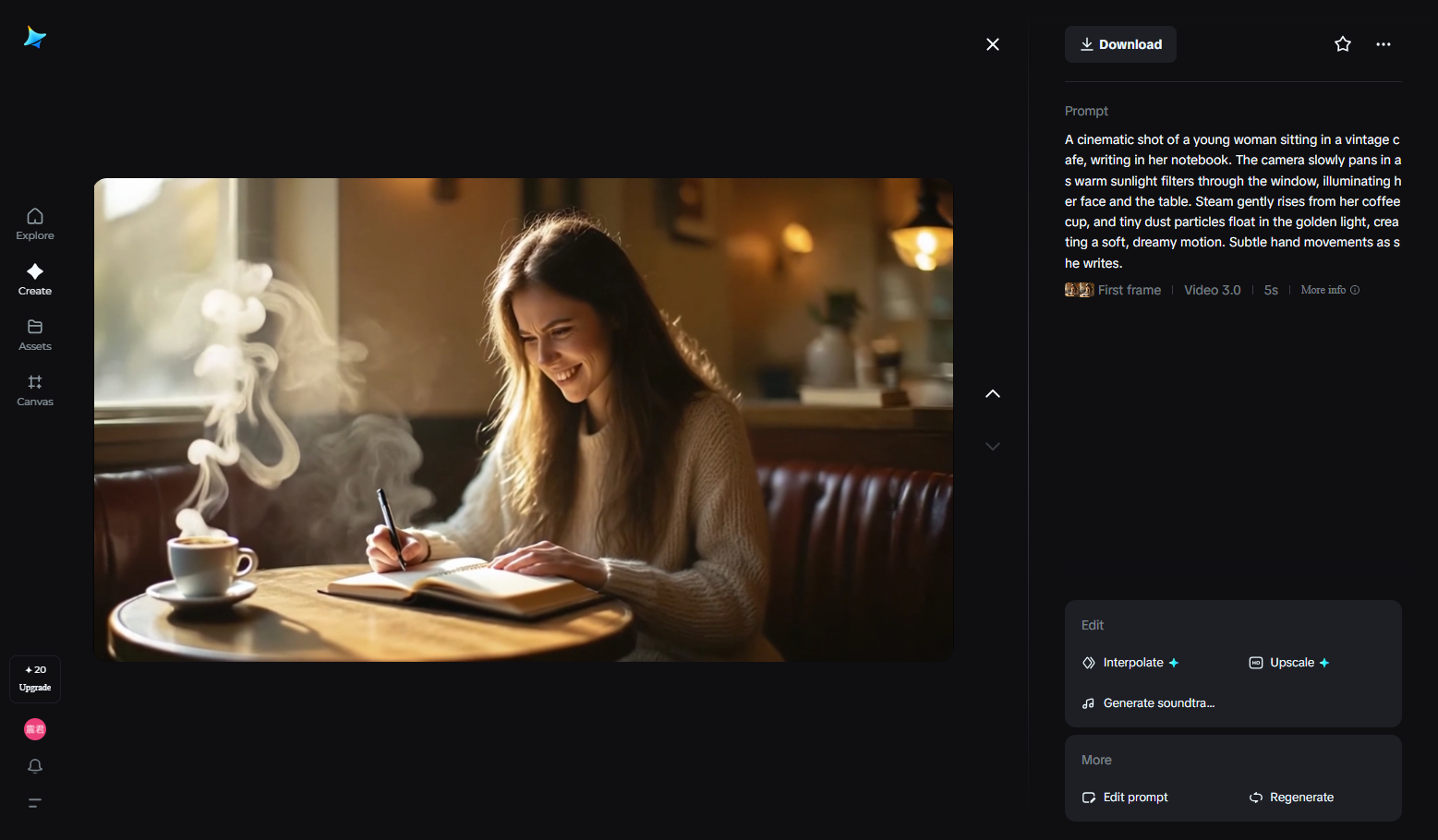Choose Interpolate in the Edit panel
1438x840 pixels.
pyautogui.click(x=1131, y=663)
